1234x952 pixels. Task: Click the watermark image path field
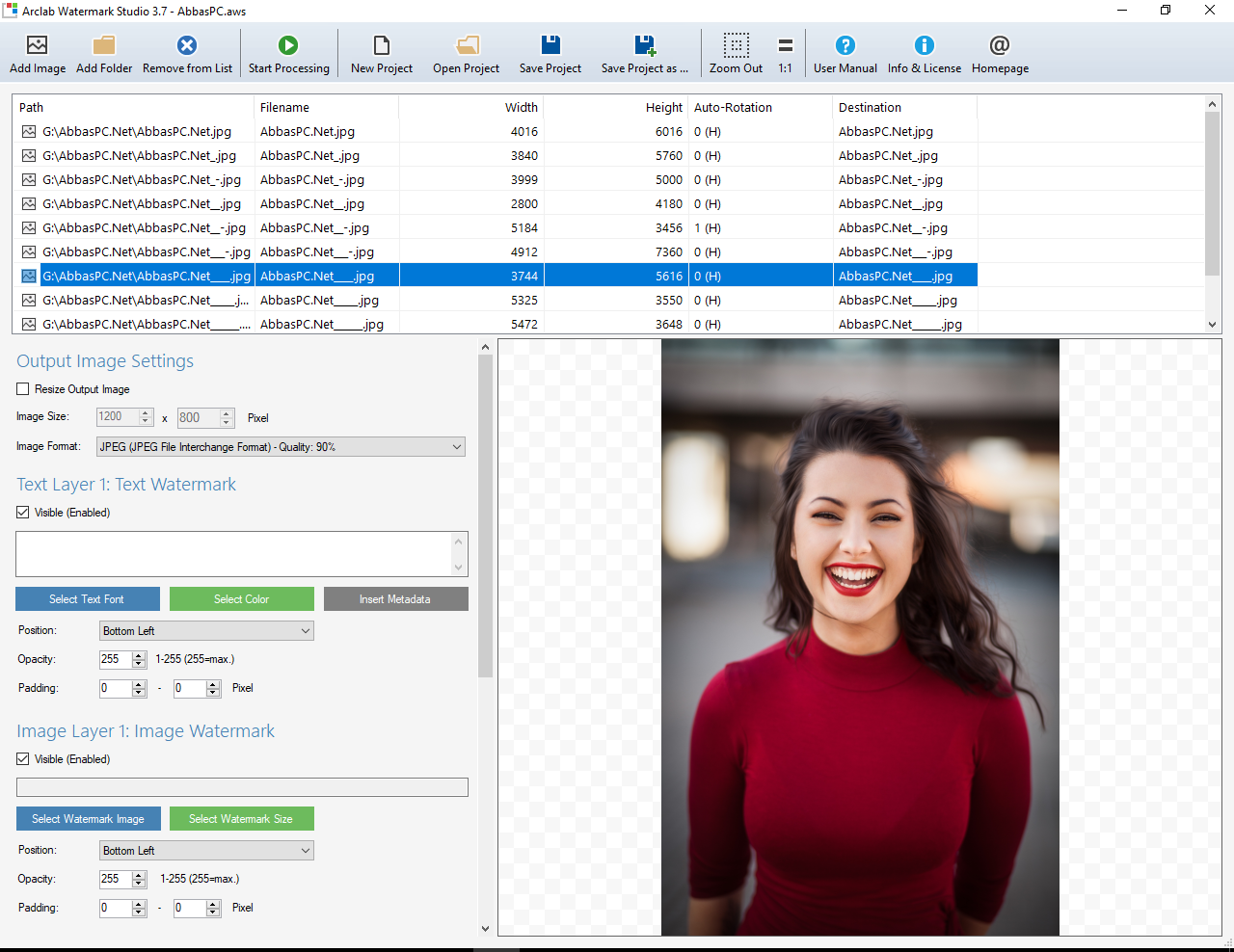pos(242,787)
